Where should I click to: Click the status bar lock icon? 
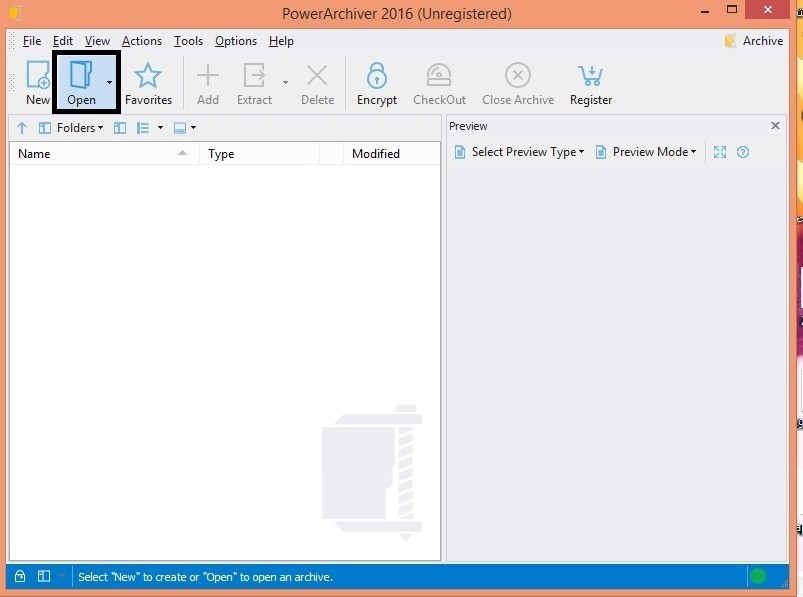(20, 576)
